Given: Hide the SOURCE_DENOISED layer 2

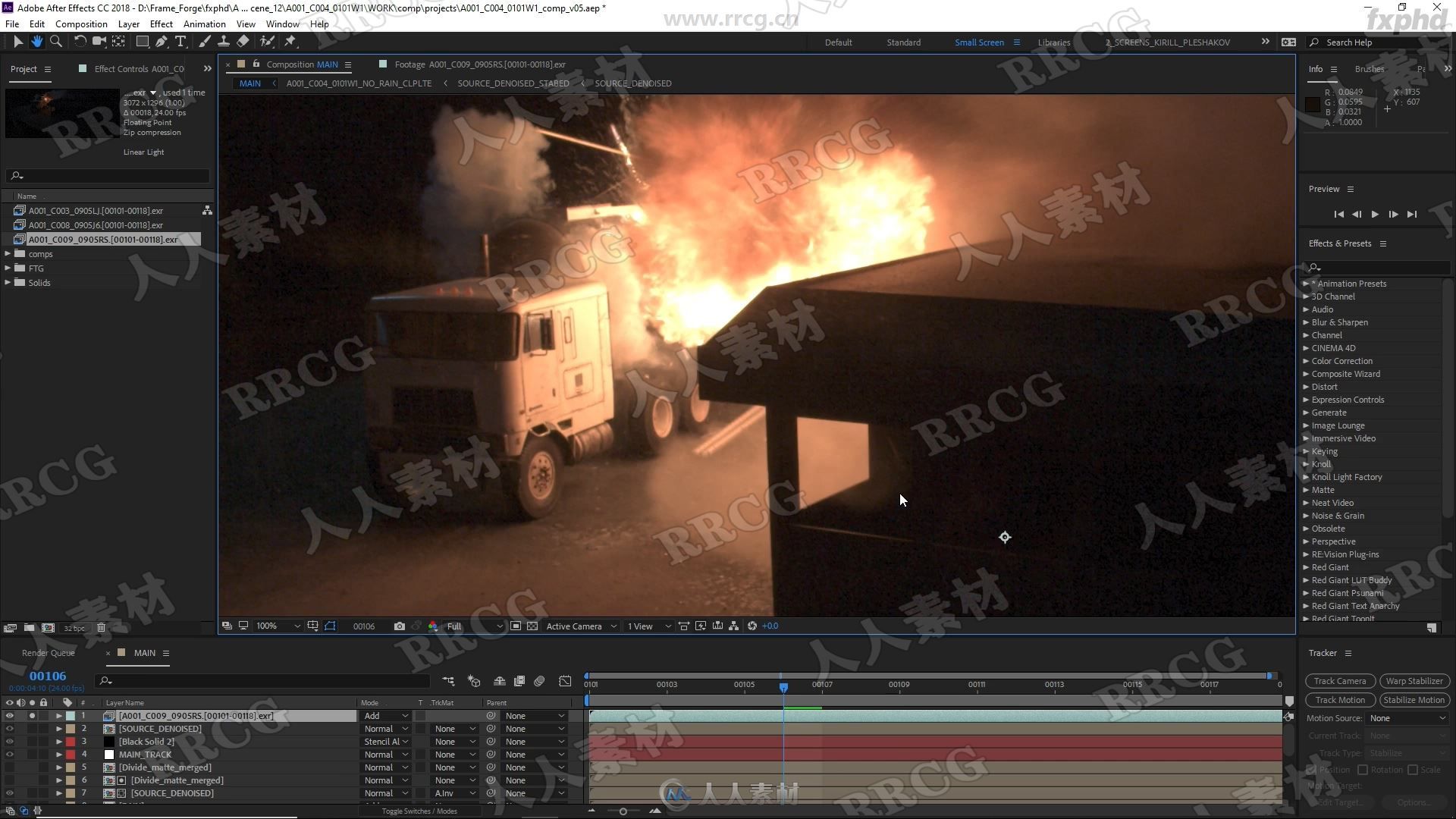Looking at the screenshot, I should click(9, 729).
